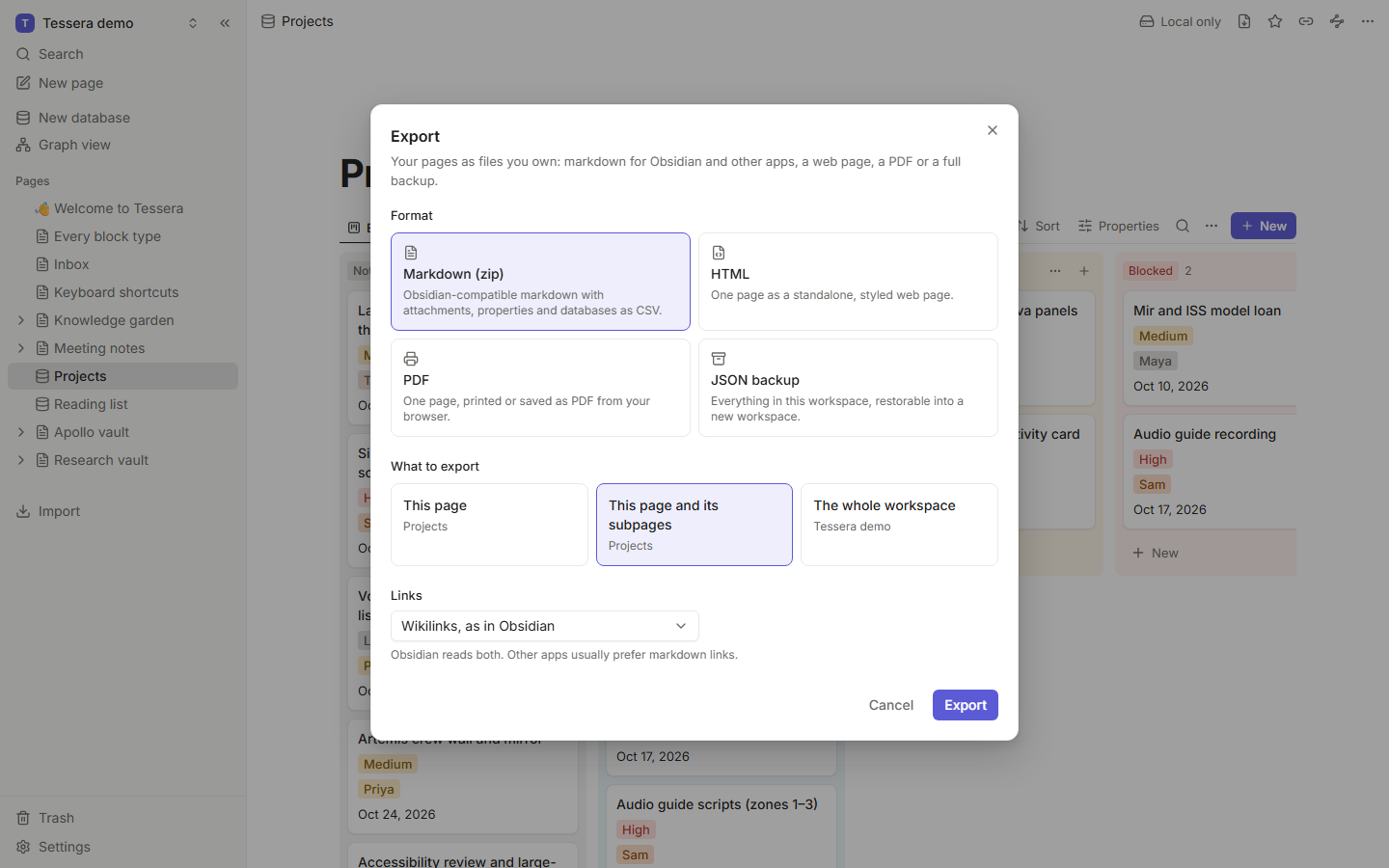Open the Keyboard shortcuts page
Viewport: 1389px width, 868px height.
(x=123, y=292)
